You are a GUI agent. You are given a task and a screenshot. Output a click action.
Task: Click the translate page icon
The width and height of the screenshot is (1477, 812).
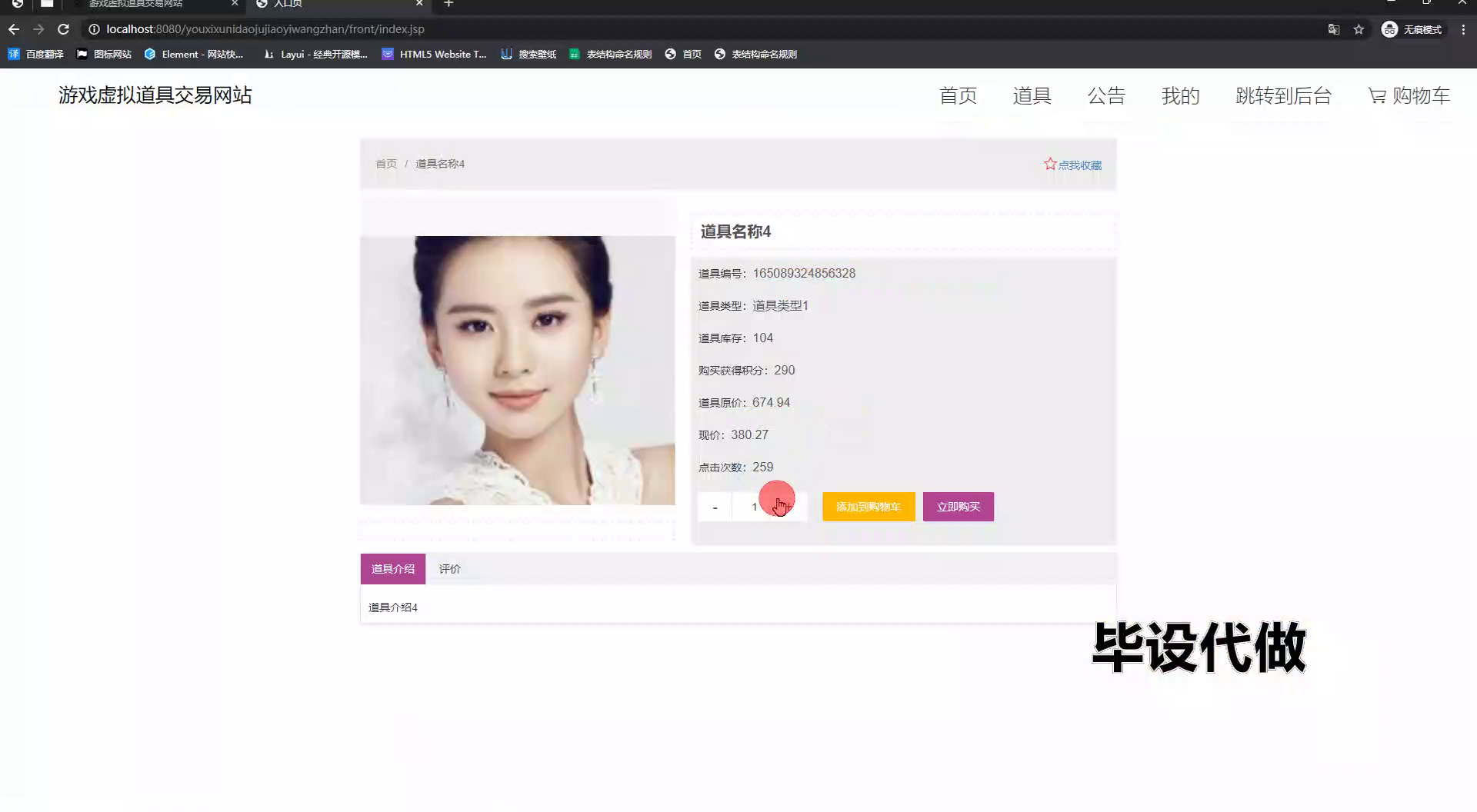click(x=1334, y=29)
